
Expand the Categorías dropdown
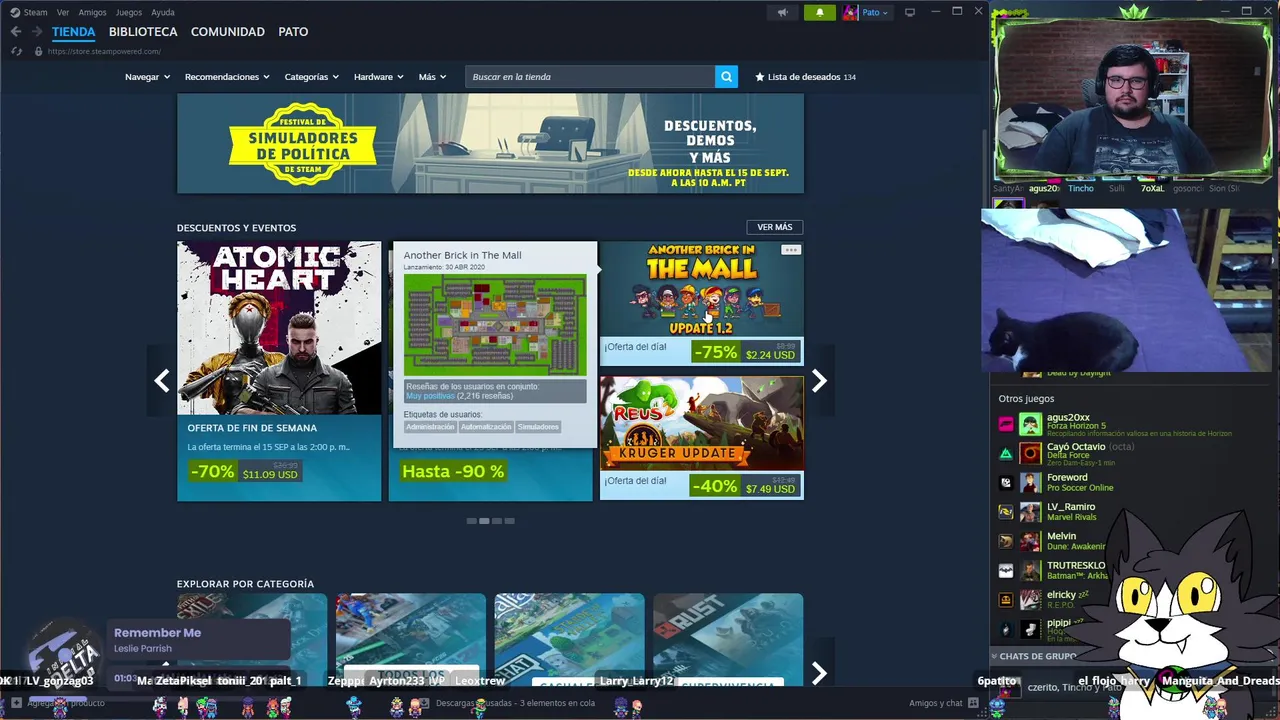click(311, 77)
